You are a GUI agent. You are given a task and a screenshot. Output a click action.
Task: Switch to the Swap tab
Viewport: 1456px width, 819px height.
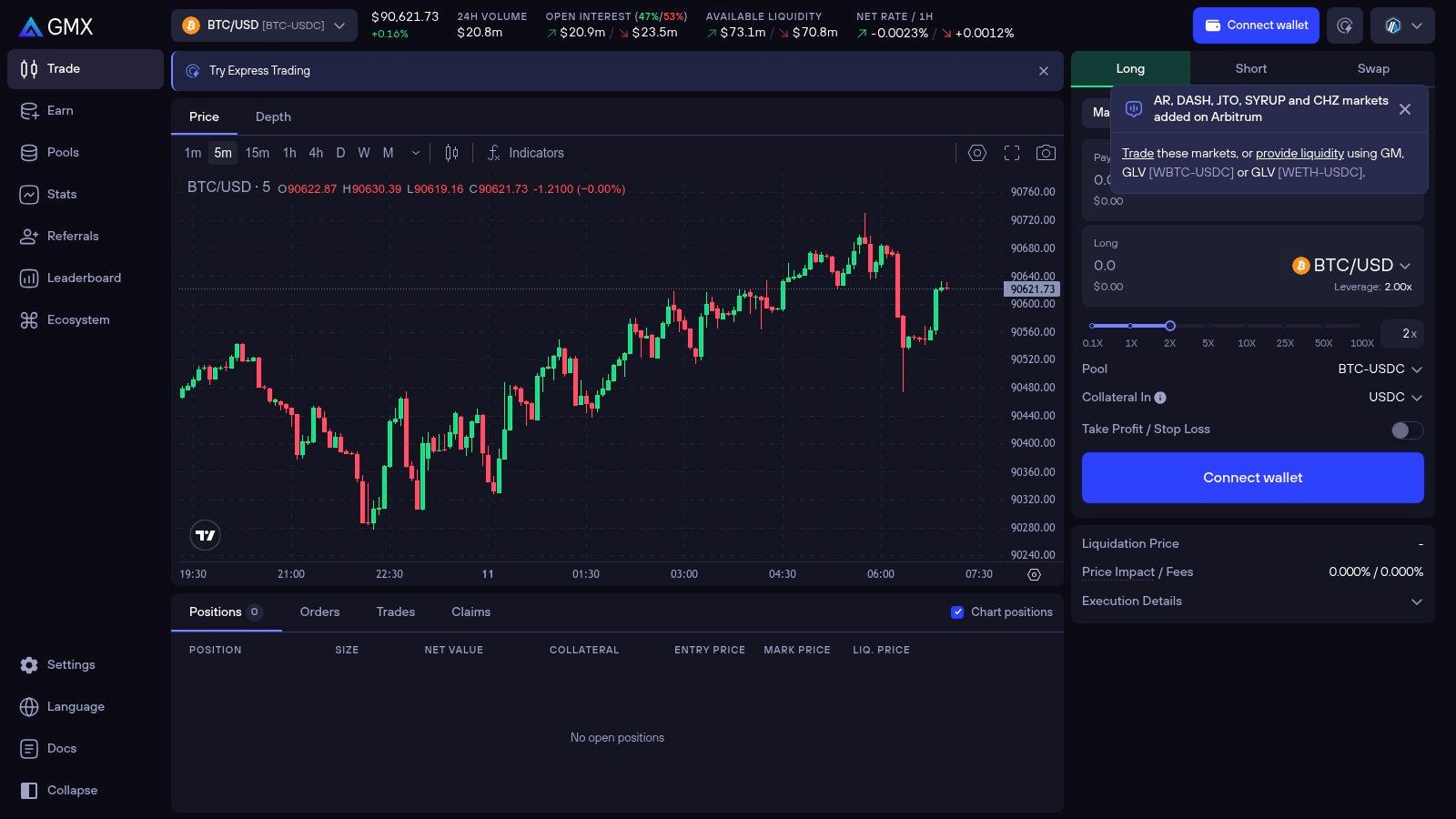coord(1373,69)
